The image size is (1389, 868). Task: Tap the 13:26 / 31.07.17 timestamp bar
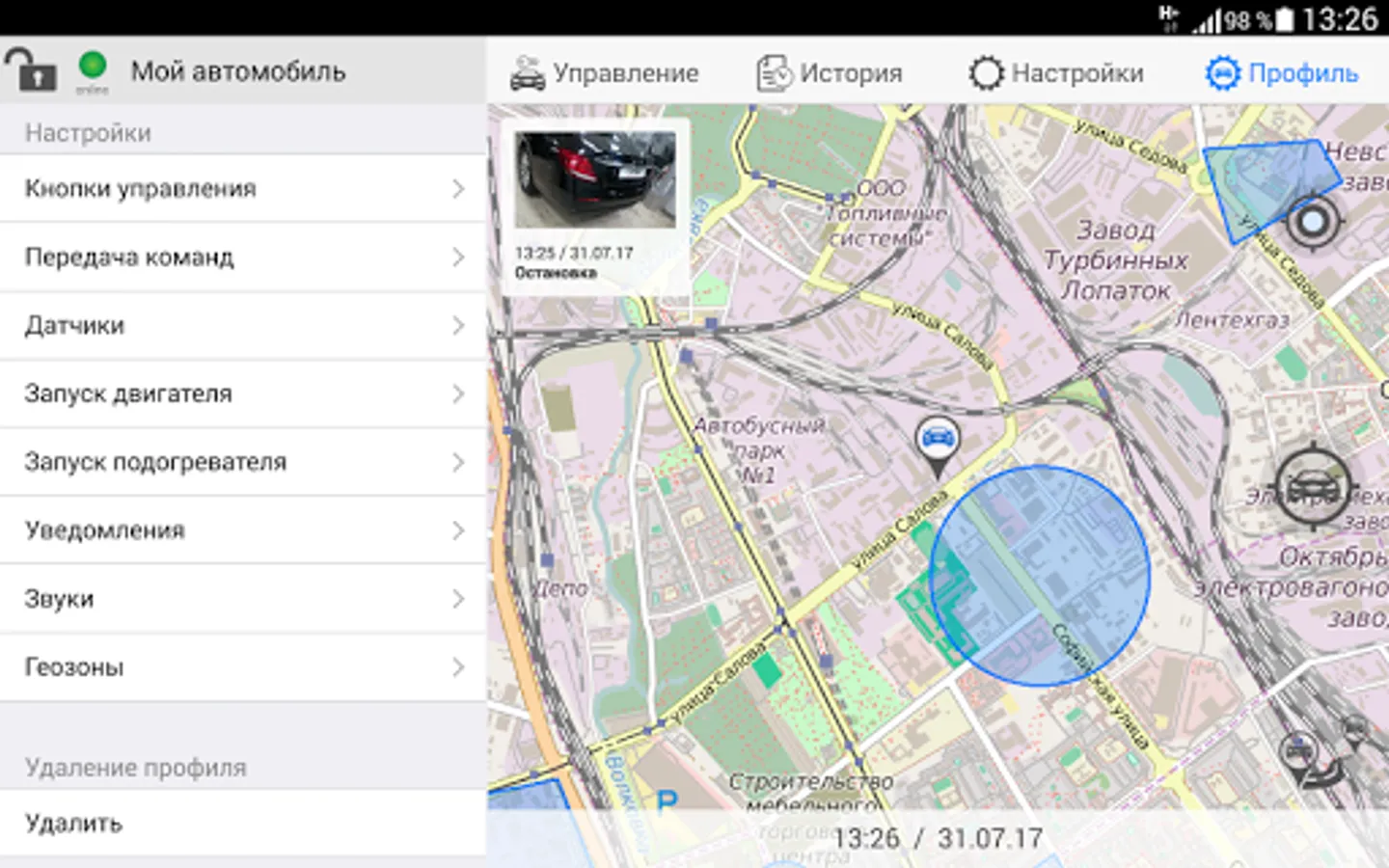pos(938,838)
